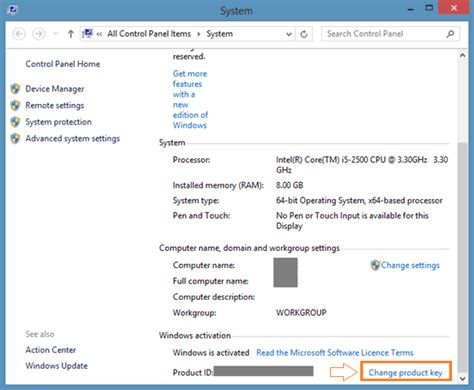
Task: Open Remote settings link
Action: (x=55, y=106)
